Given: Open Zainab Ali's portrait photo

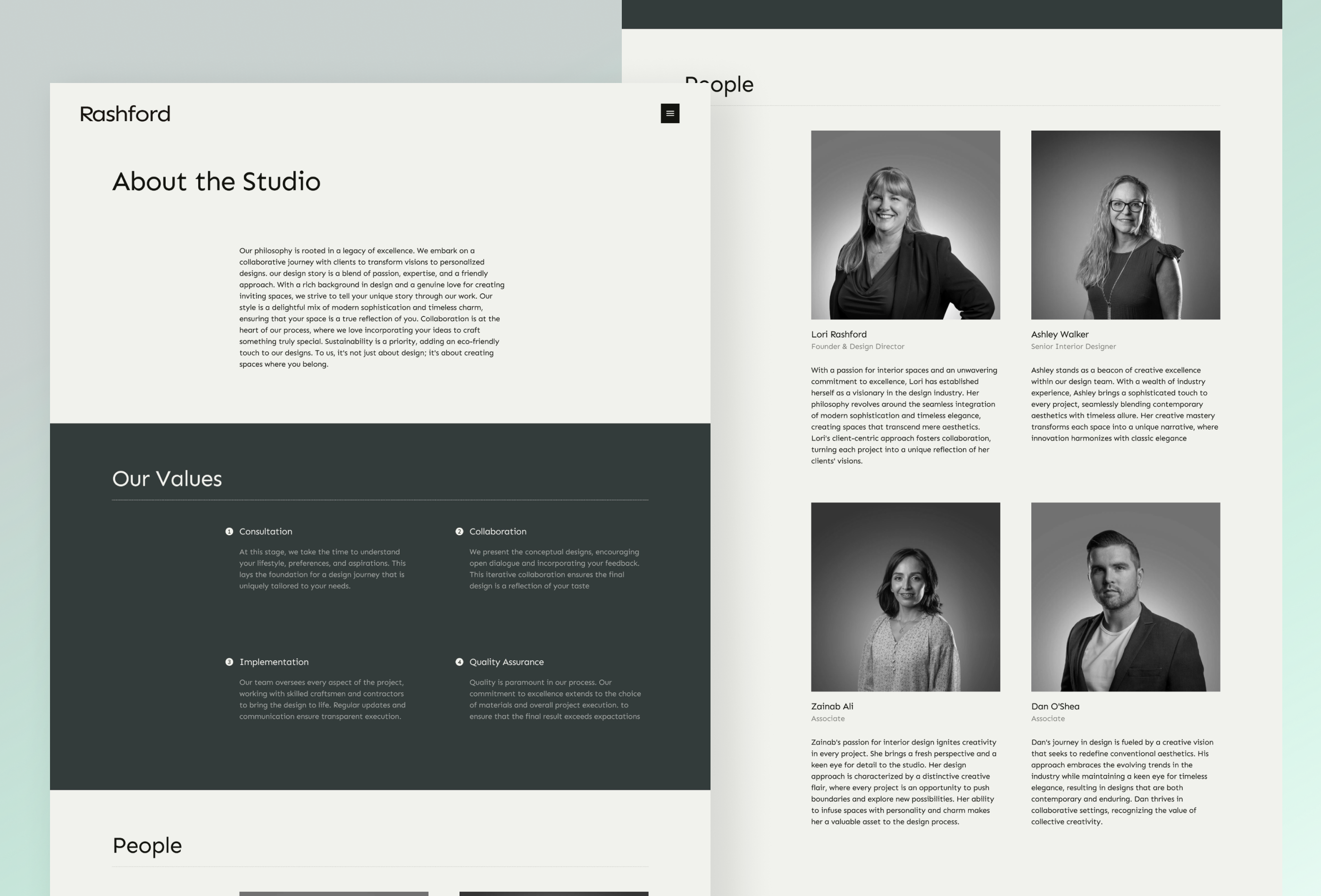Looking at the screenshot, I should click(905, 597).
